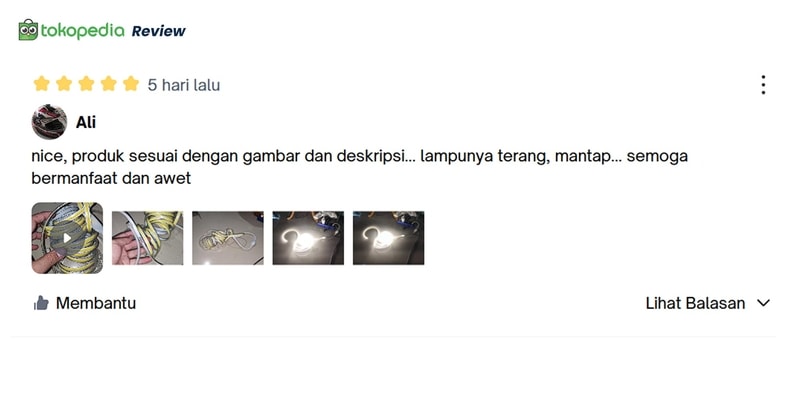This screenshot has height=400, width=800.
Task: Click the review text paragraph
Action: [x=360, y=167]
